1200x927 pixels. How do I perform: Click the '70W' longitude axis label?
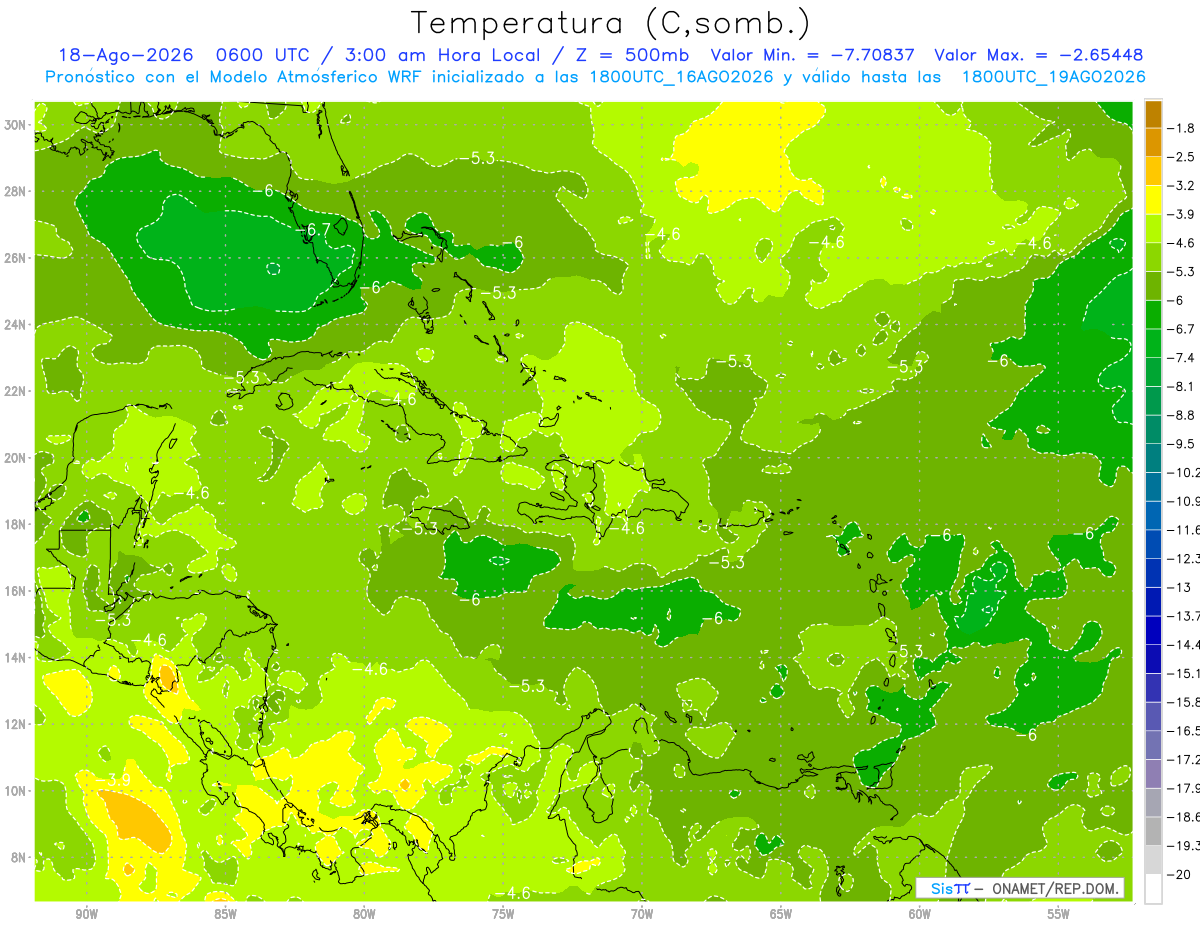[x=642, y=914]
